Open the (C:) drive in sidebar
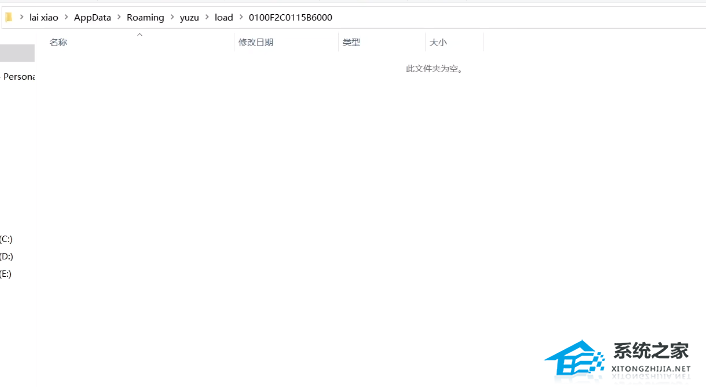This screenshot has width=706, height=387. [x=6, y=239]
